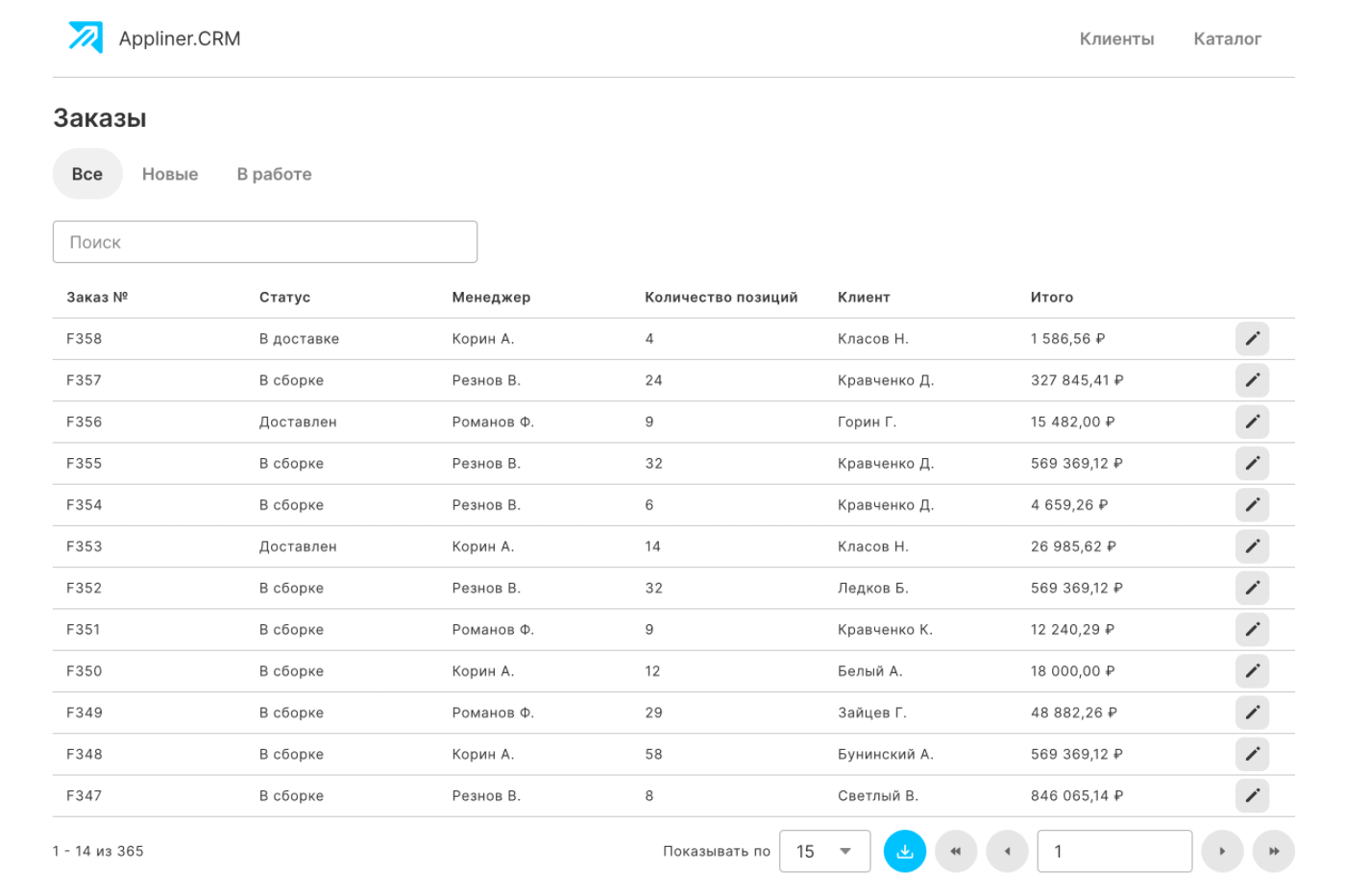Edit order F350 with pencil icon

(x=1252, y=671)
